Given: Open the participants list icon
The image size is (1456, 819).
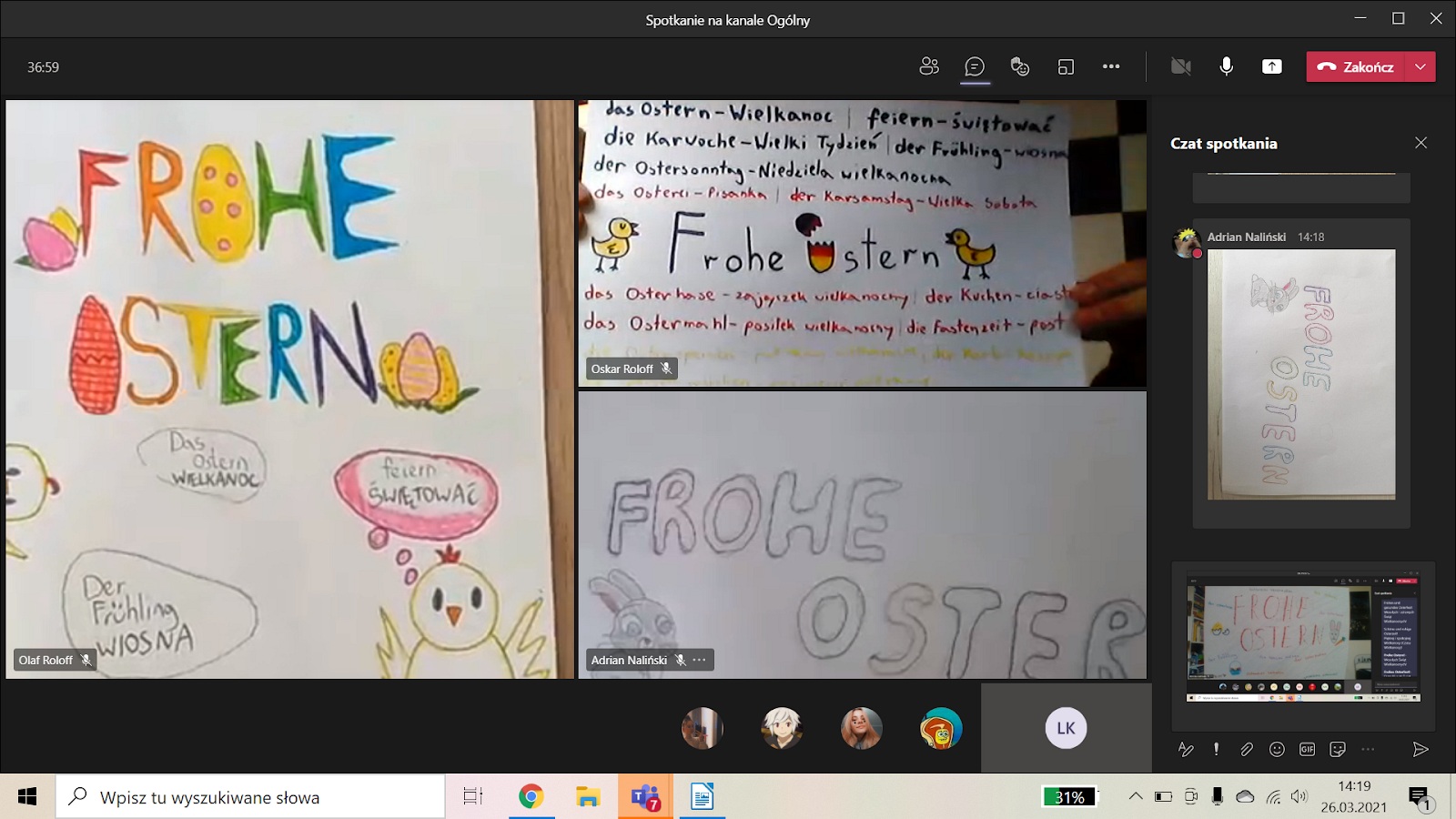Looking at the screenshot, I should [929, 66].
